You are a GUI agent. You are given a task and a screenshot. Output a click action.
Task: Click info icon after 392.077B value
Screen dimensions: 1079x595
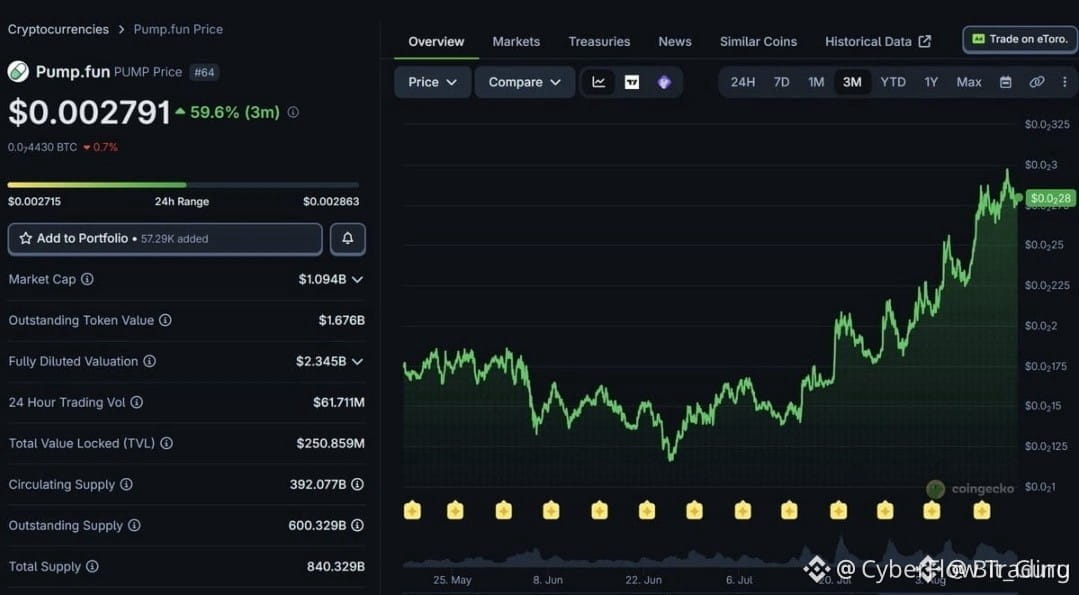pos(358,484)
